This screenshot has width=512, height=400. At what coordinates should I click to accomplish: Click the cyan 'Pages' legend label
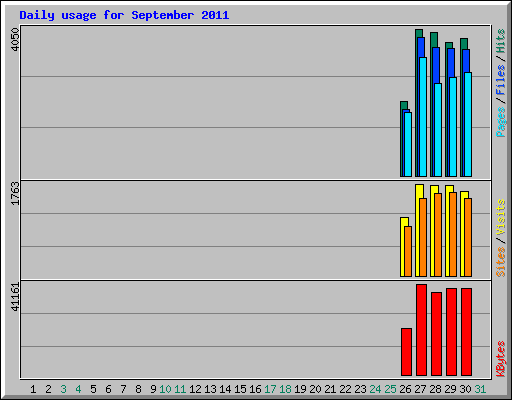[x=500, y=122]
